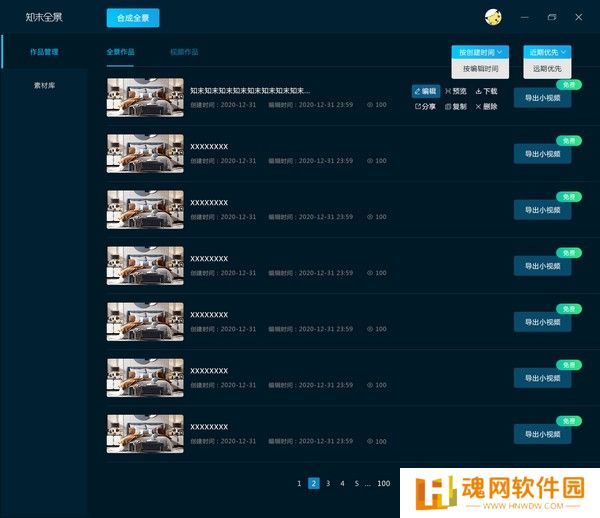The height and width of the screenshot is (518, 600).
Task: Click the 知末全景 logo
Action: (x=43, y=17)
